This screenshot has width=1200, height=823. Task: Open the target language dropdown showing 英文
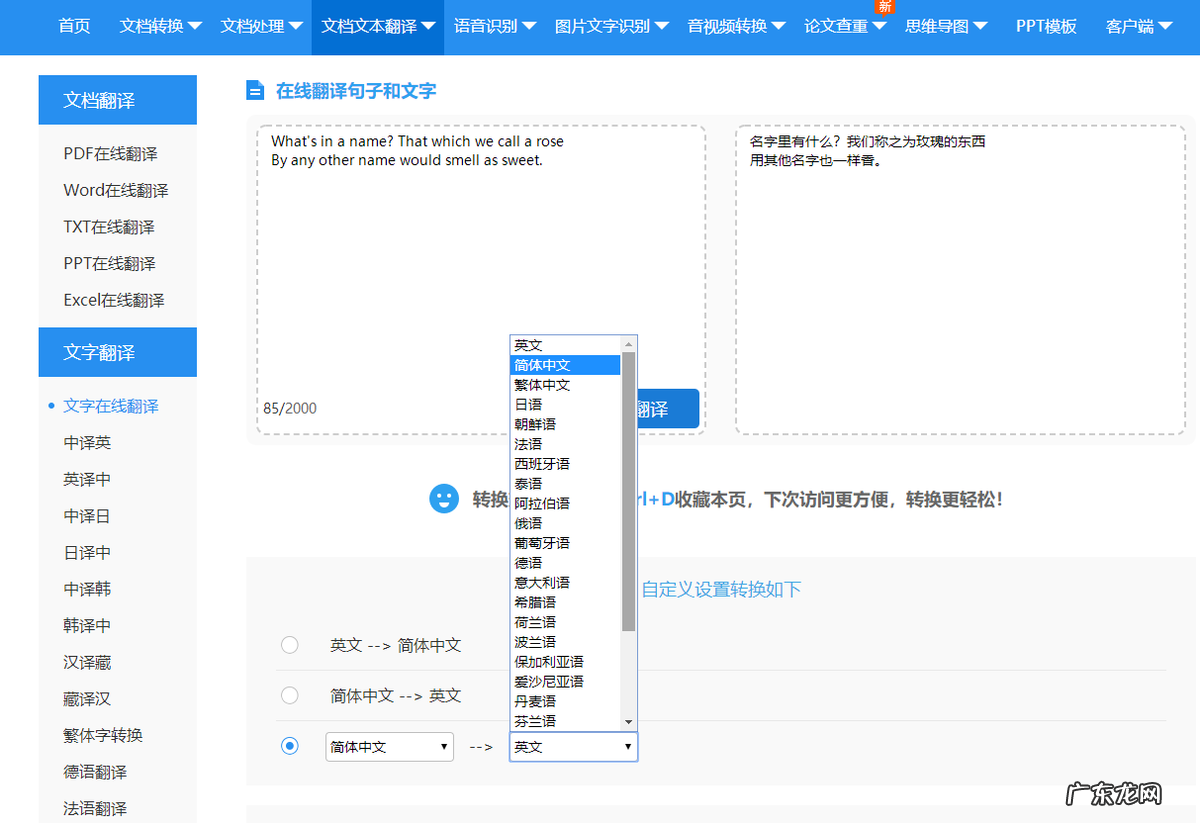pyautogui.click(x=573, y=746)
